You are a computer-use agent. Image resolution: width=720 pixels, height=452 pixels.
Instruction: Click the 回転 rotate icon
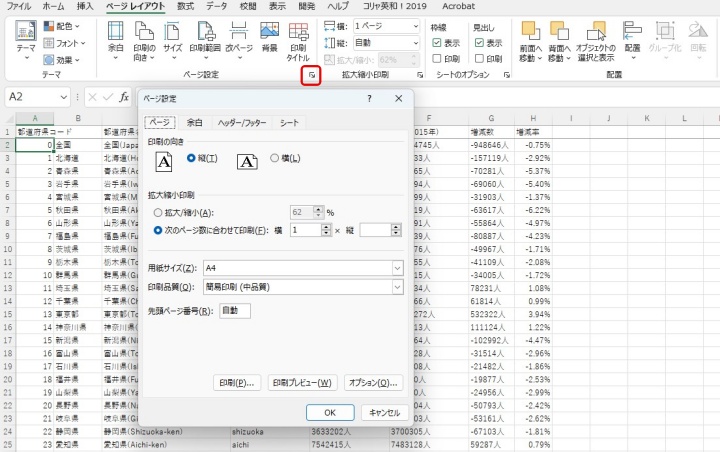tap(698, 40)
